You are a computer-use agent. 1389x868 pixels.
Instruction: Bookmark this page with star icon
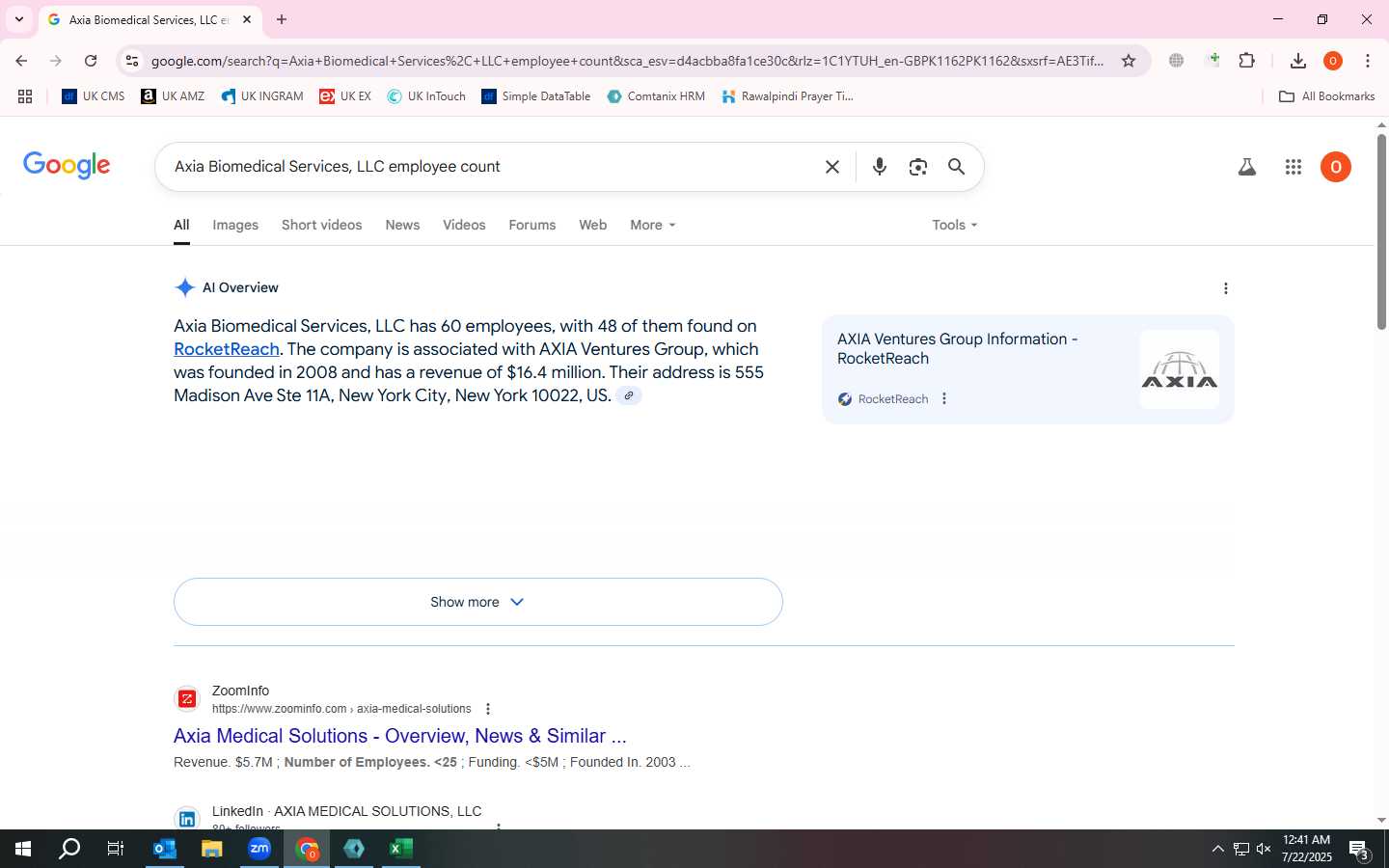1129,61
